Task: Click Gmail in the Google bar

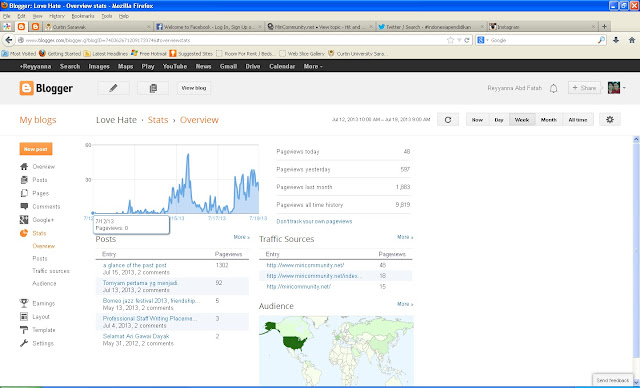Action: [228, 66]
